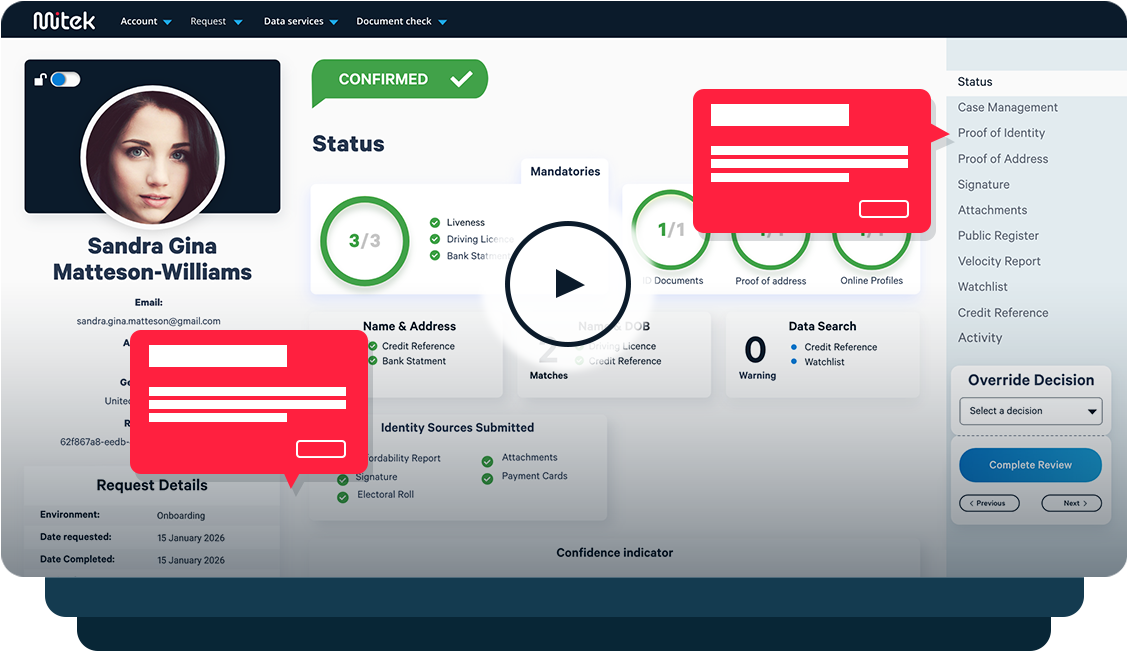Click the check icon next to Electoral Roll
Viewport: 1128px width, 651px height.
pyautogui.click(x=342, y=497)
